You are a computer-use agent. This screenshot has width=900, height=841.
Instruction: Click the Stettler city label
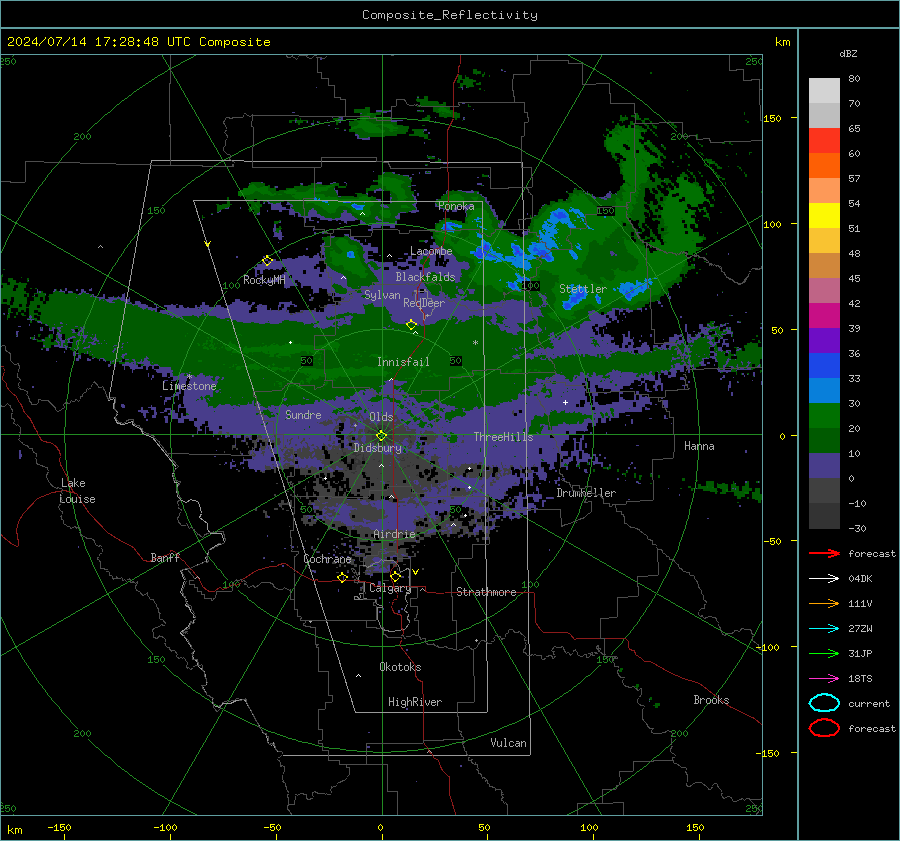click(x=583, y=289)
